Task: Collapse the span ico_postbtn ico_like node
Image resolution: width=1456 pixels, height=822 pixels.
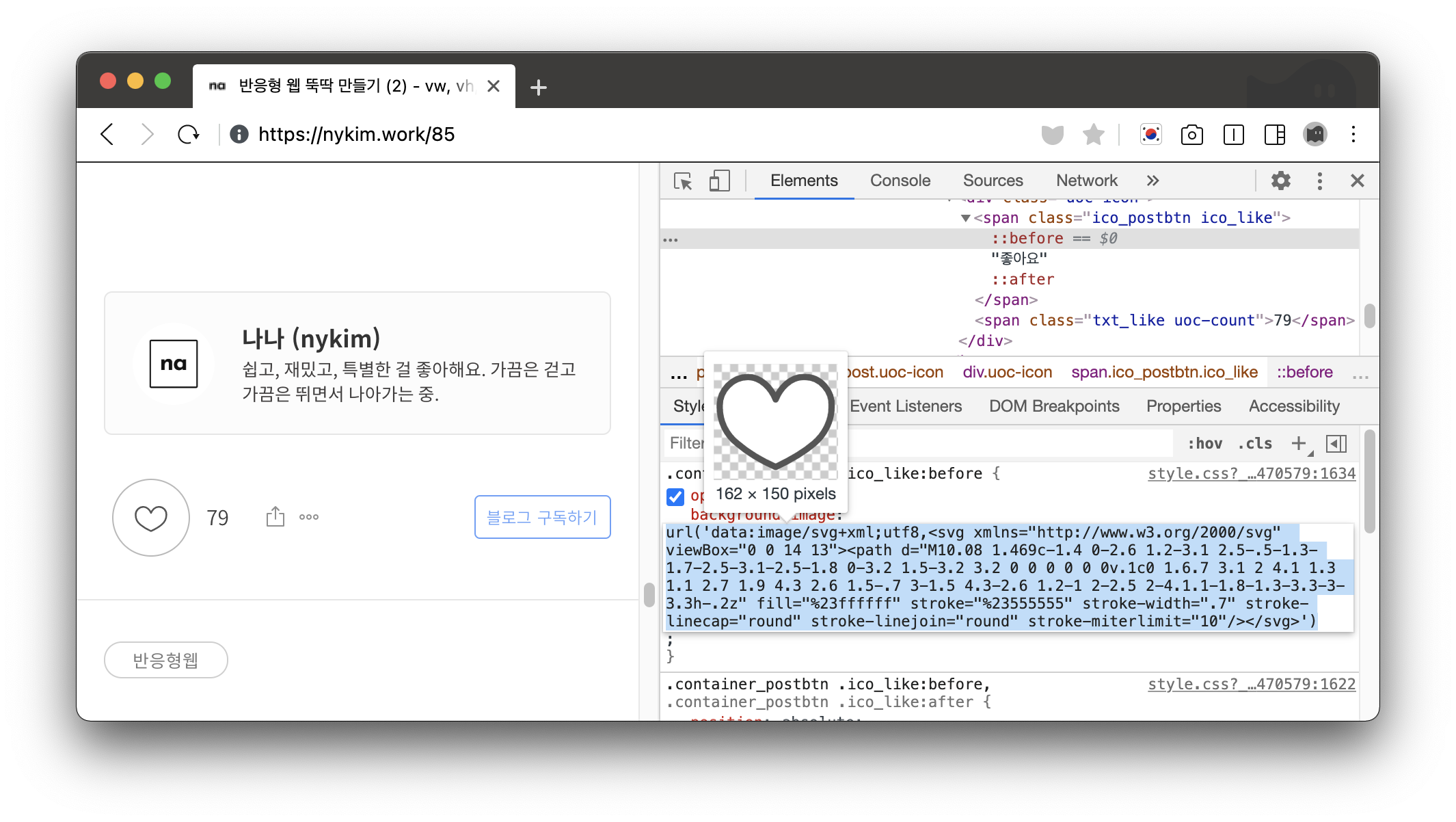Action: [966, 218]
